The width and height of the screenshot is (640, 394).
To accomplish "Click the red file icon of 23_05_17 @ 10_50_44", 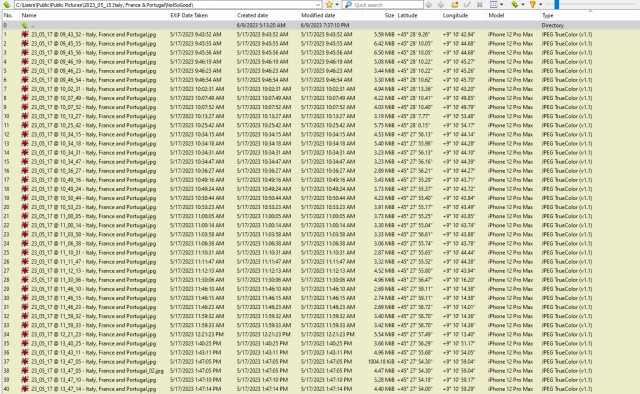I will 25,198.
